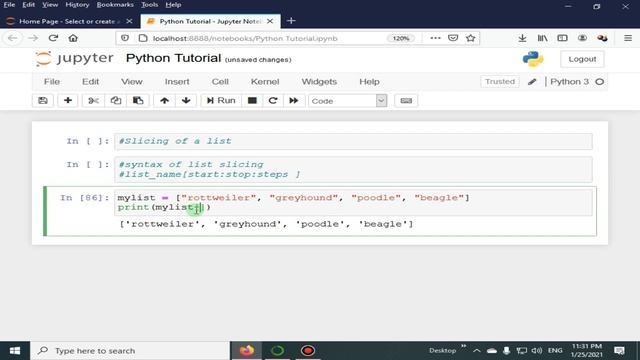Click the syntax of list slicing cell
640x360 pixels.
[353, 169]
